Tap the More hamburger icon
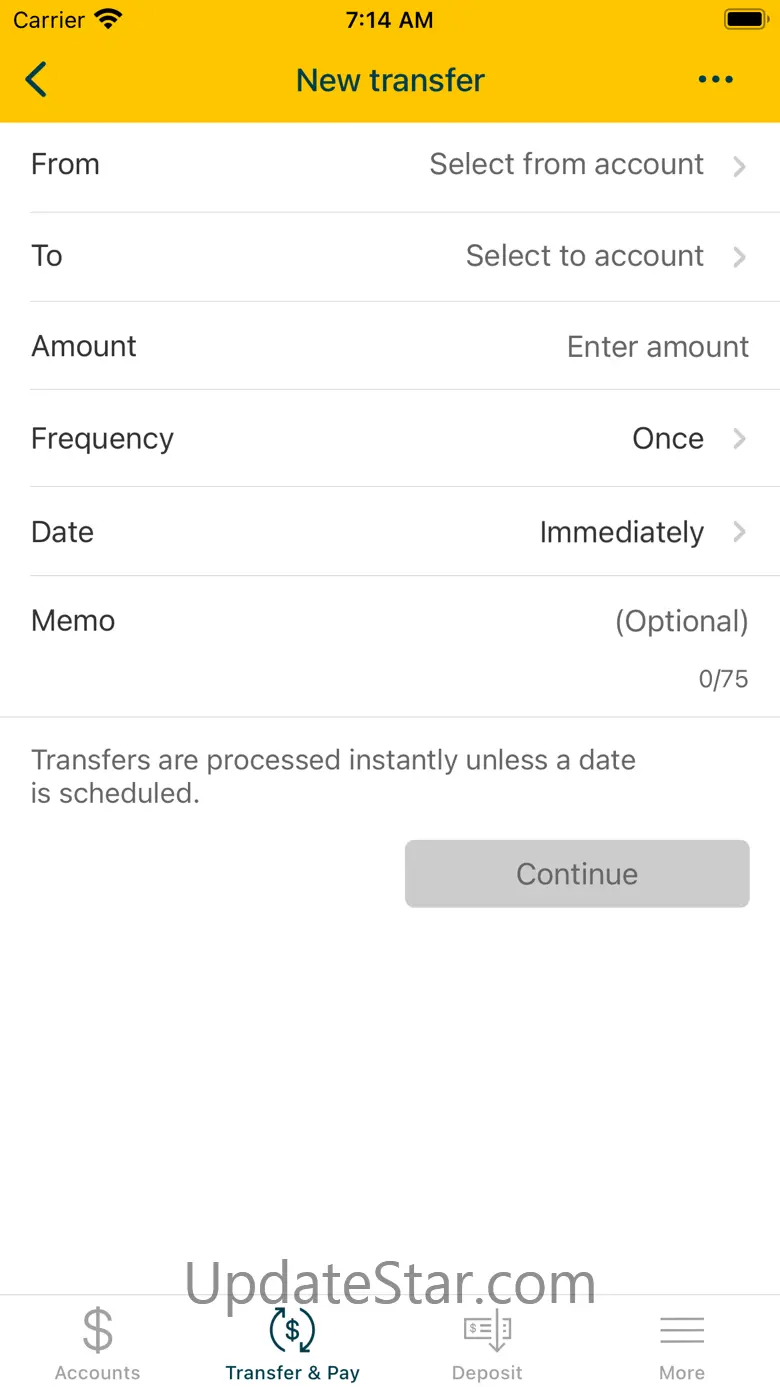The image size is (780, 1387). coord(682,1330)
